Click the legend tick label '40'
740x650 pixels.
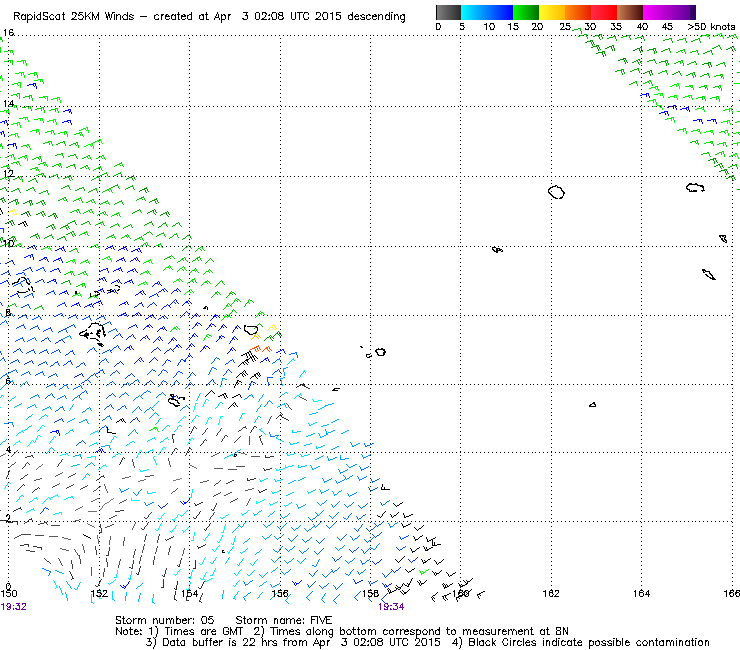pyautogui.click(x=642, y=27)
